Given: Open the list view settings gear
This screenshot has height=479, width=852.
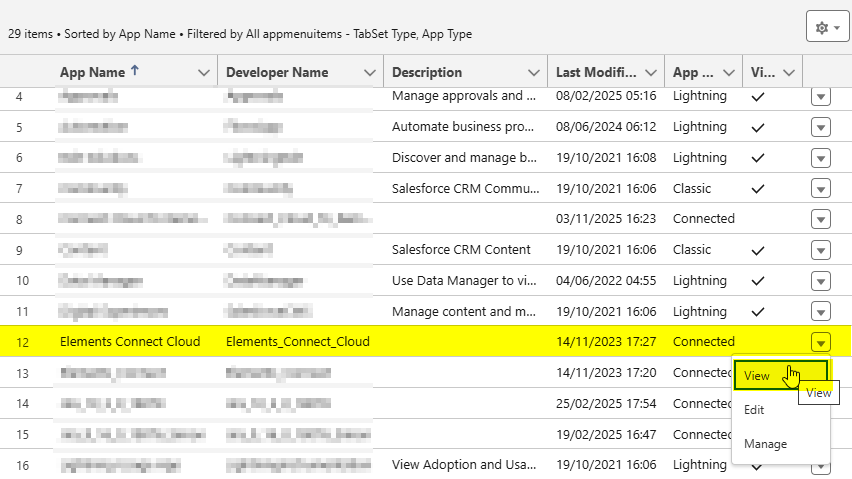Looking at the screenshot, I should point(827,28).
